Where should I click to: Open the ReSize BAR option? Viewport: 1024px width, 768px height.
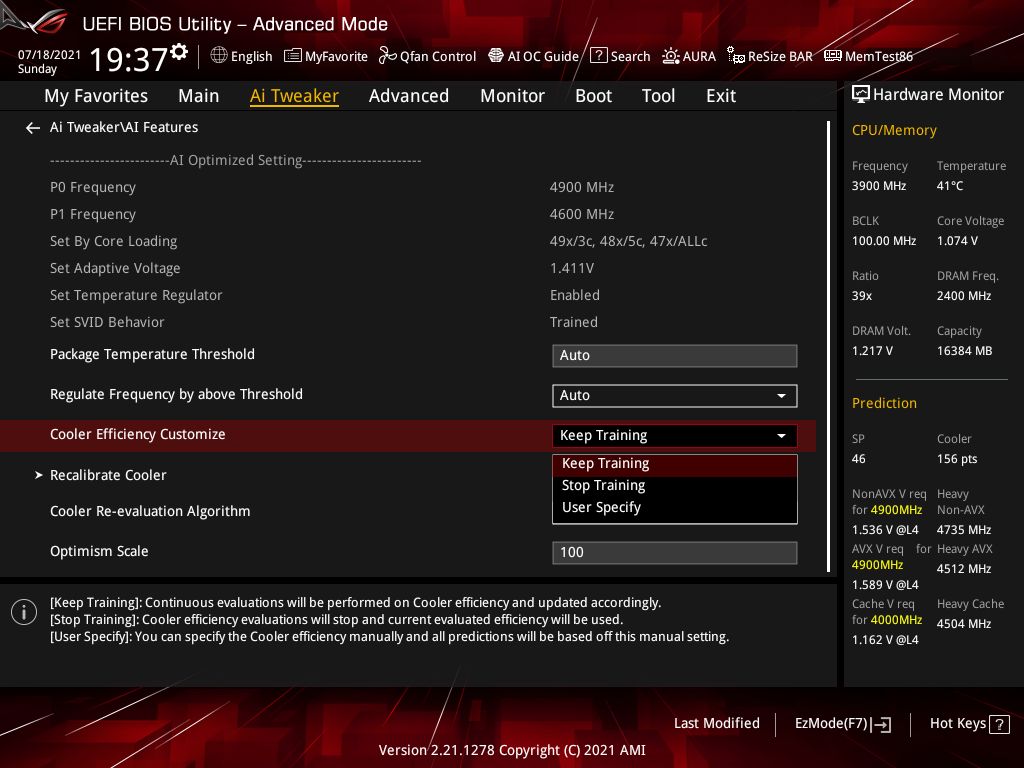(x=769, y=56)
